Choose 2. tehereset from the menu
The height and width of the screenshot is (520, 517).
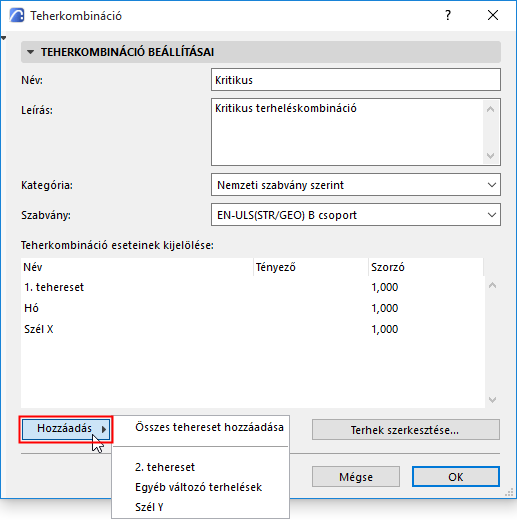click(201, 467)
